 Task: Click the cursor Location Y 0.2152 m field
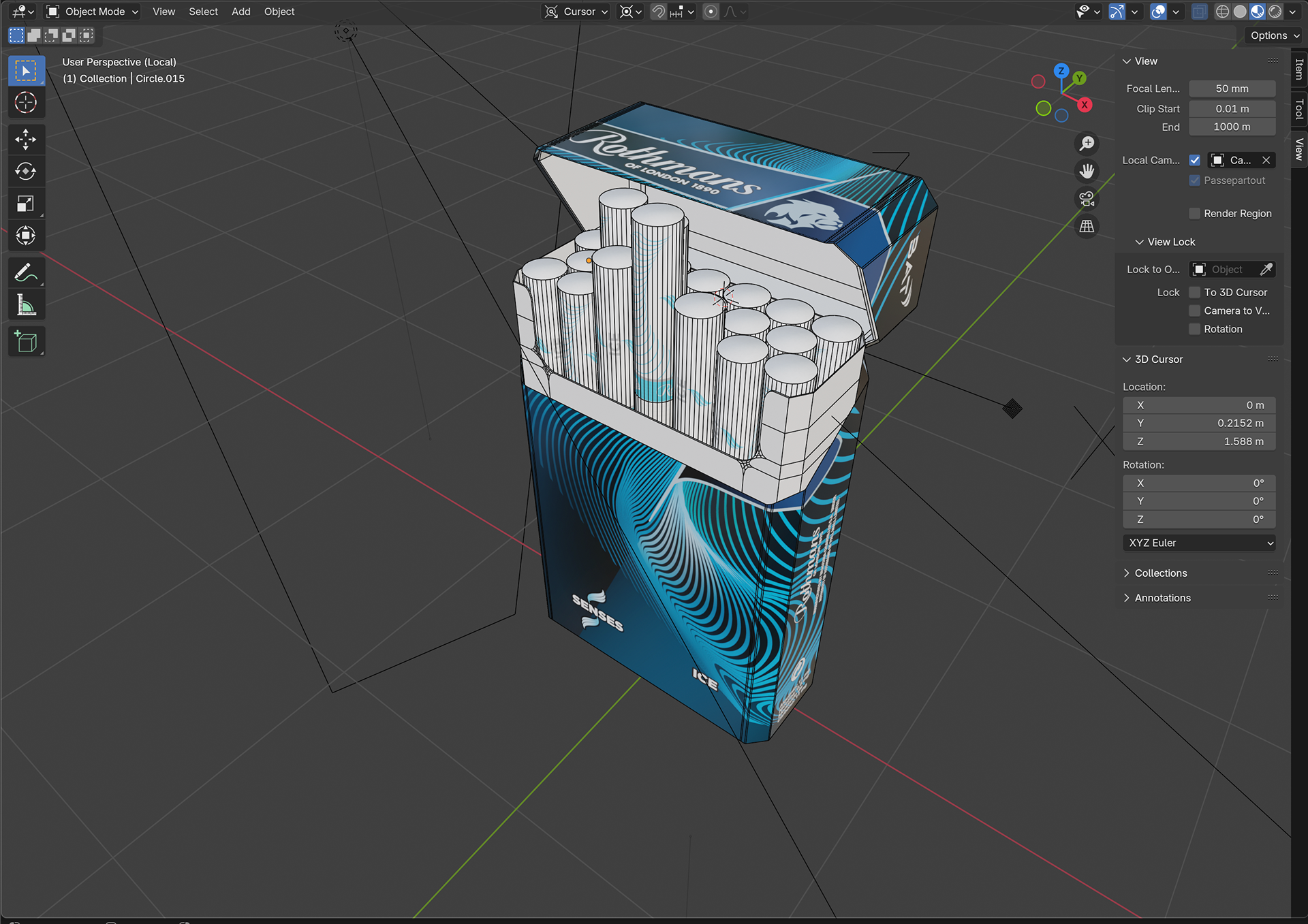click(x=1199, y=423)
